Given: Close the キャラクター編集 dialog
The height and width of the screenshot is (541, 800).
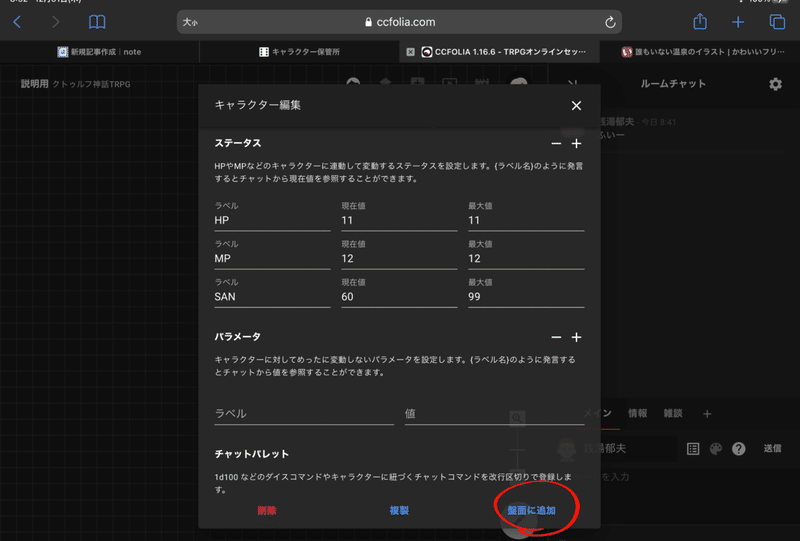Looking at the screenshot, I should (x=576, y=106).
